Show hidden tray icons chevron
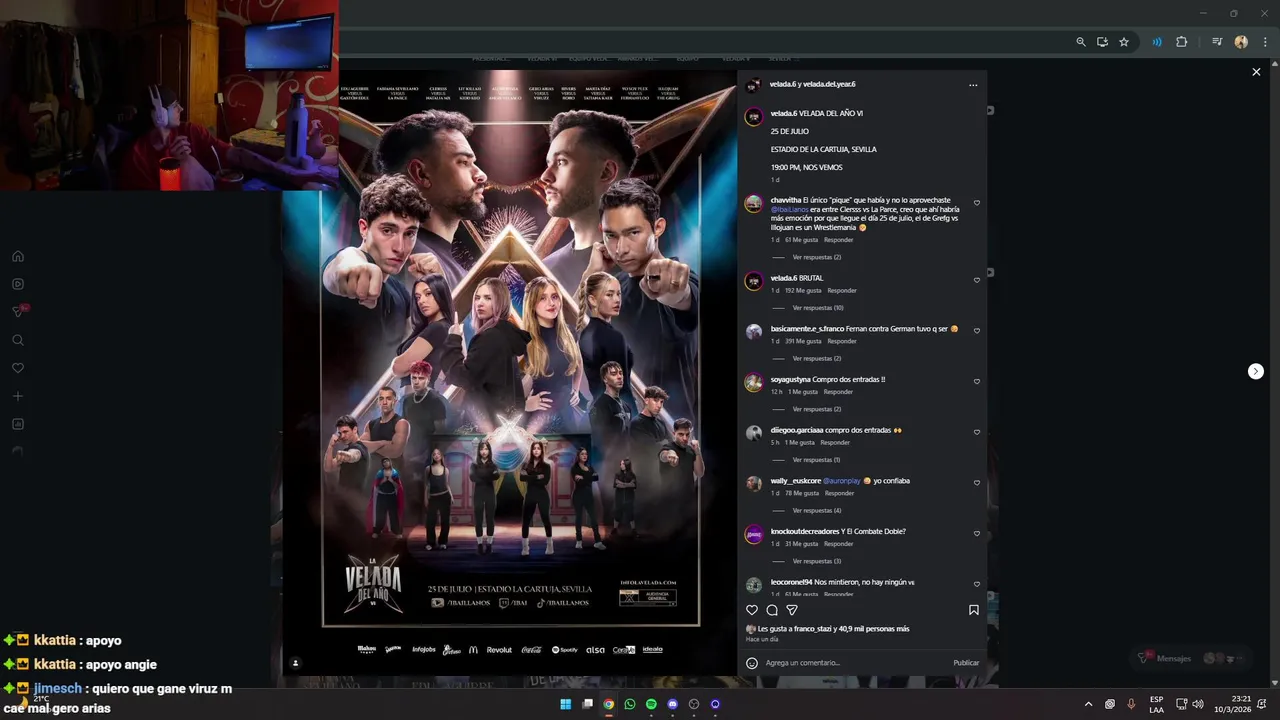This screenshot has height=720, width=1280. [x=1088, y=704]
